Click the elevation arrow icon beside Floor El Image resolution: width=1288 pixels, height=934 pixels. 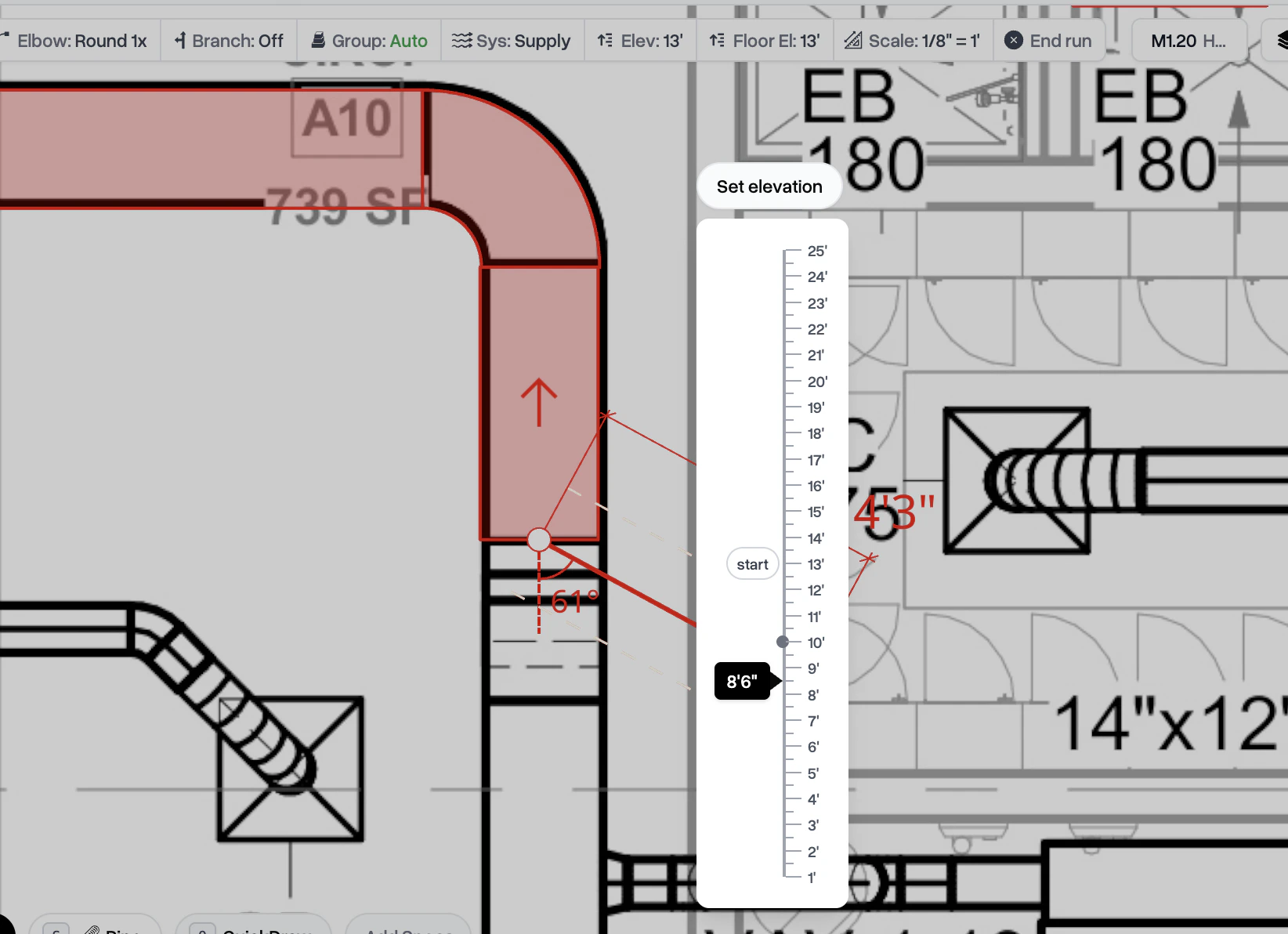(717, 41)
